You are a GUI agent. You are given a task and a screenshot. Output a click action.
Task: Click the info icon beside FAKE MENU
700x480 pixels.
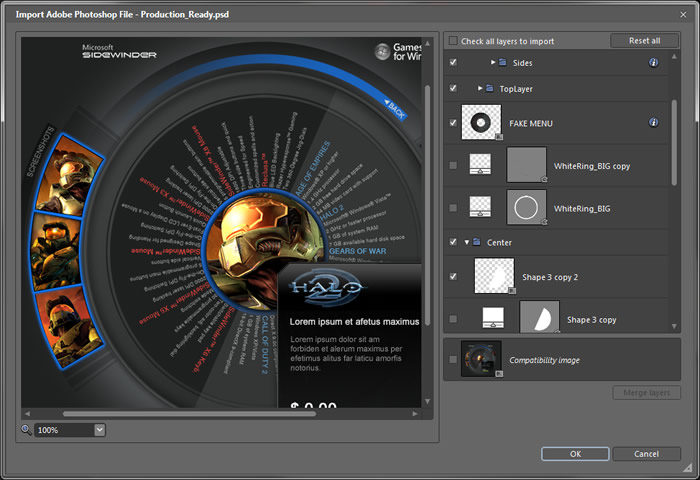pos(653,123)
